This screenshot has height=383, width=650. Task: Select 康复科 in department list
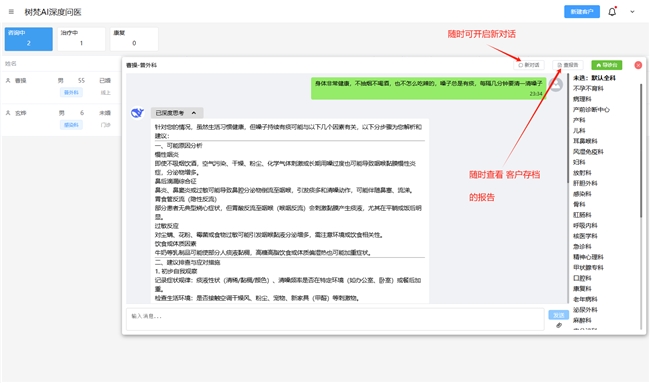582,288
